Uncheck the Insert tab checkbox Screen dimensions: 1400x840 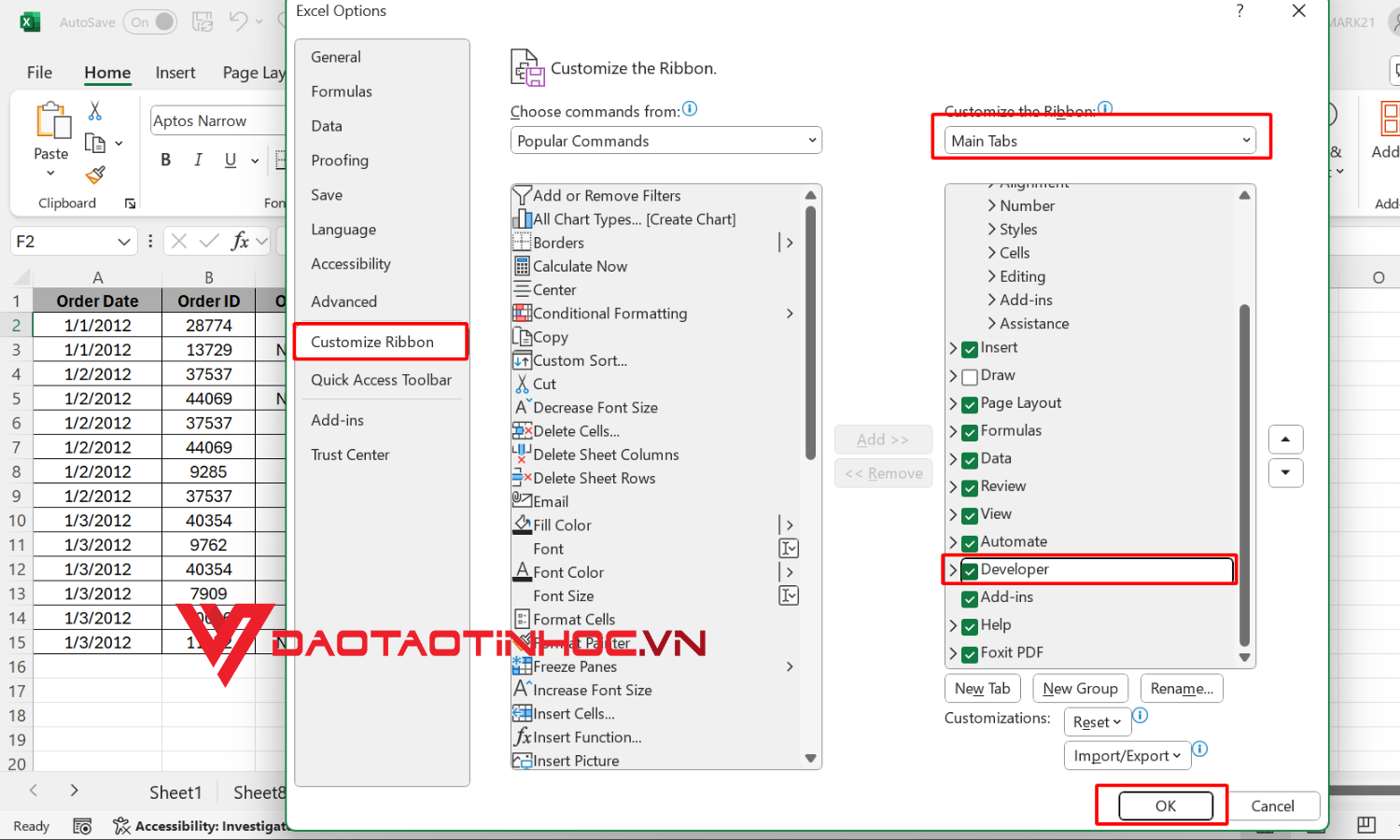pos(970,349)
